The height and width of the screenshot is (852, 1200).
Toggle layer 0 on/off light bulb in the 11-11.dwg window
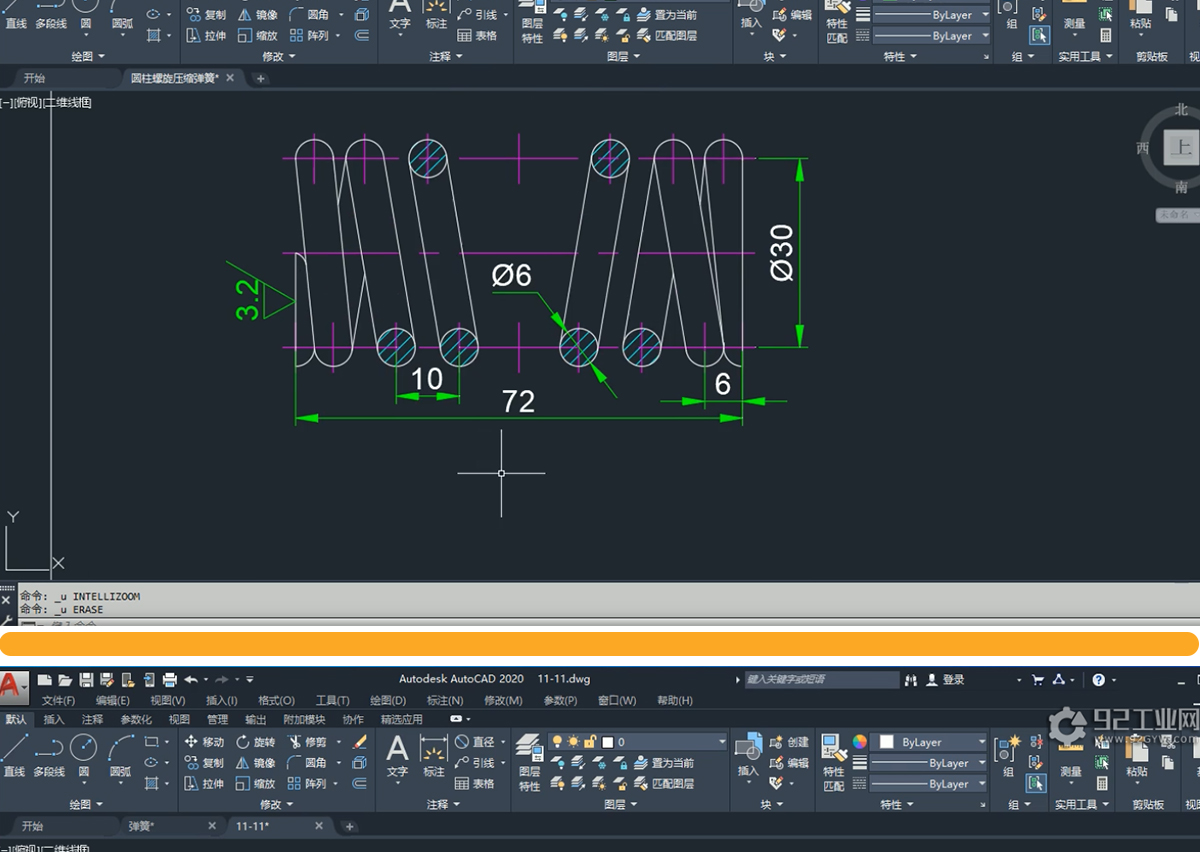[x=557, y=742]
